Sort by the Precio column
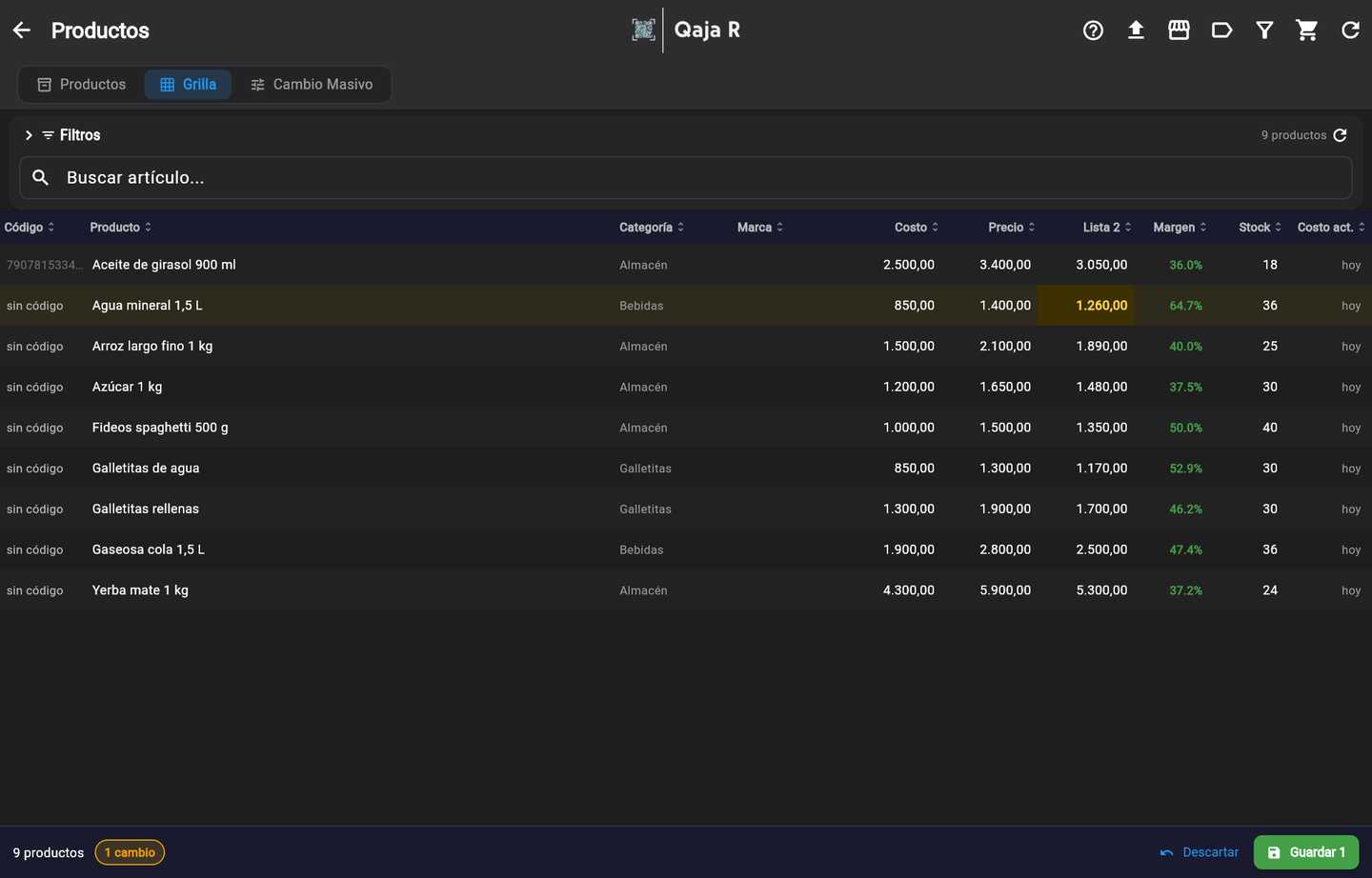Viewport: 1372px width, 878px height. pyautogui.click(x=1012, y=228)
